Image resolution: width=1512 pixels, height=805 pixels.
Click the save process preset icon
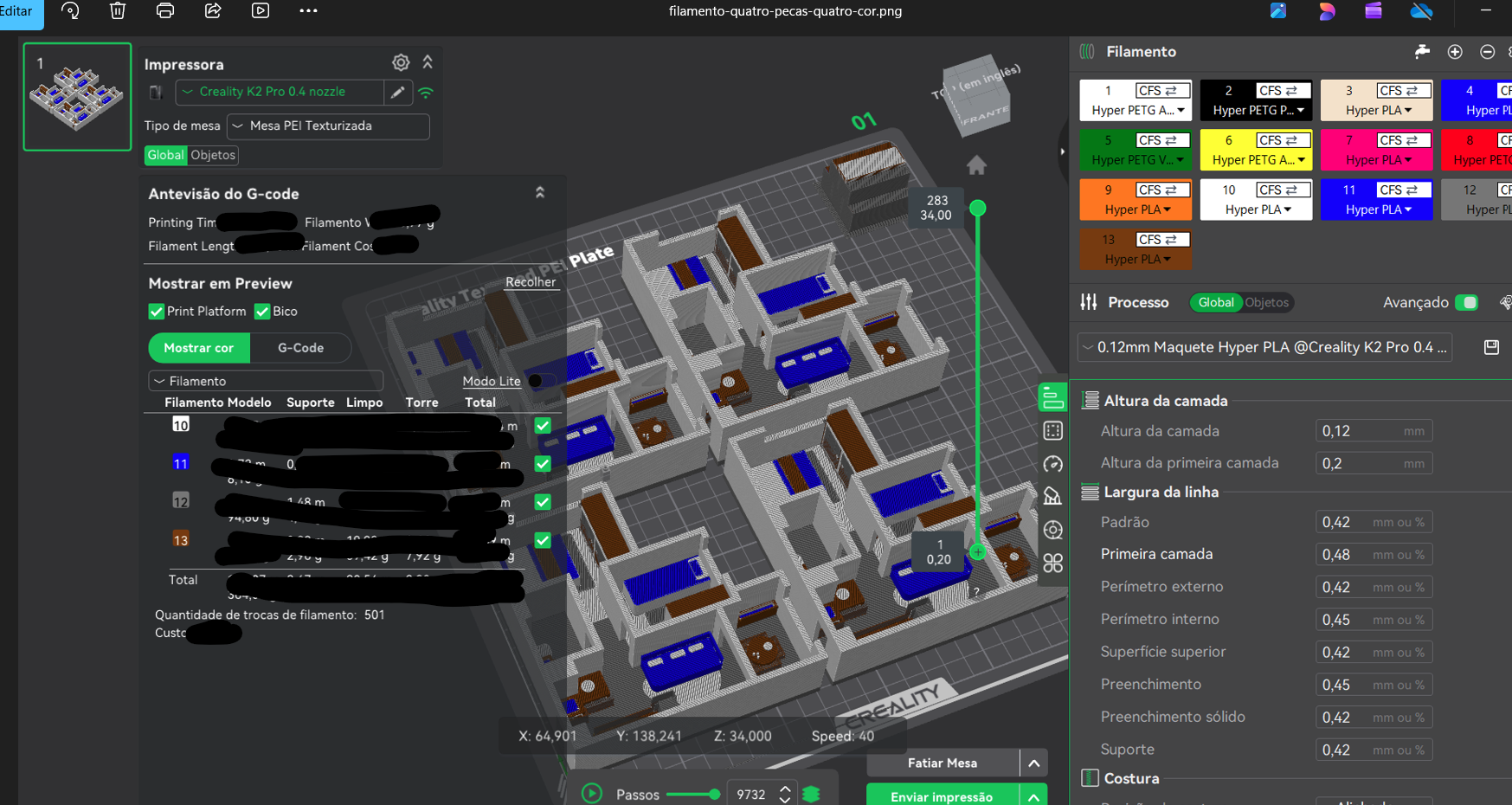pyautogui.click(x=1491, y=347)
